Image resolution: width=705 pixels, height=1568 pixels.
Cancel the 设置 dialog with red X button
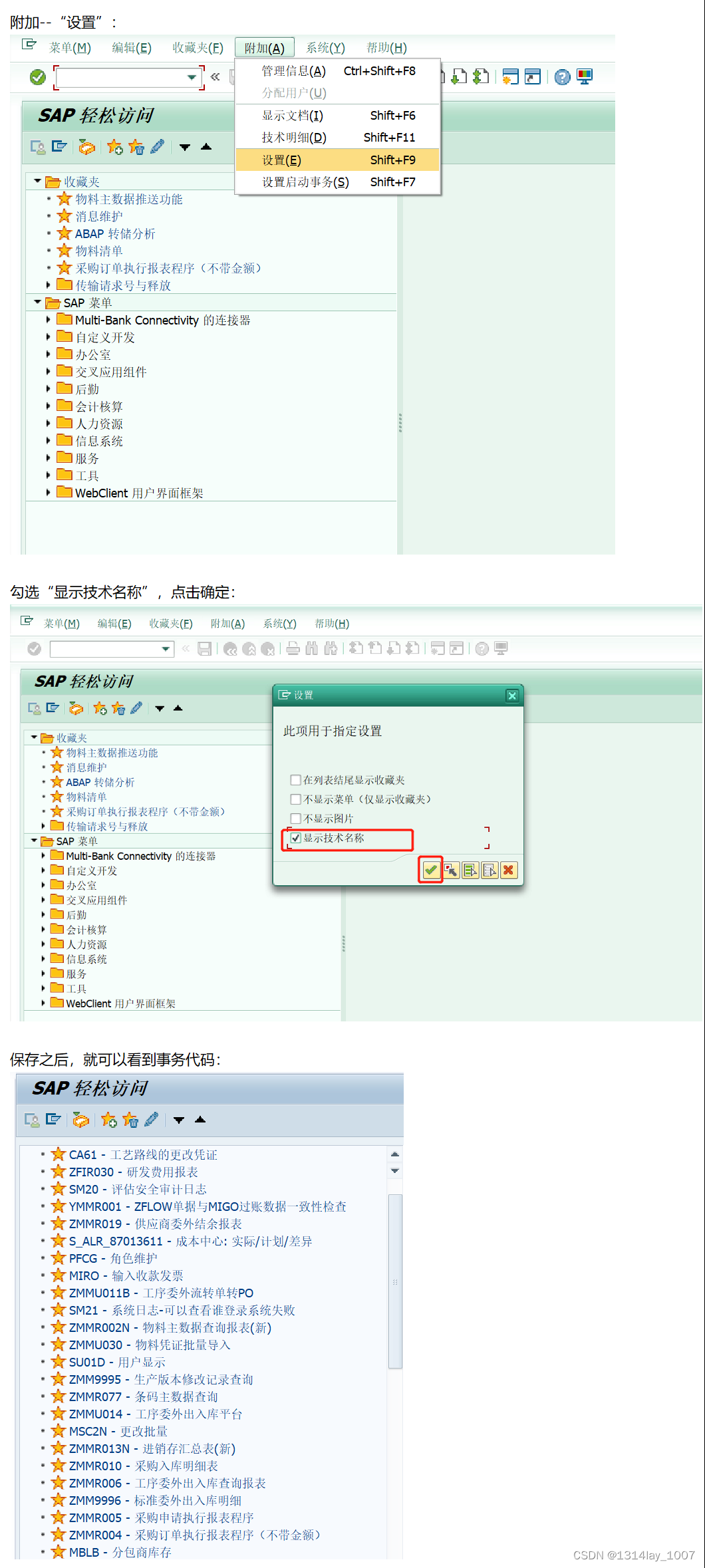(509, 870)
